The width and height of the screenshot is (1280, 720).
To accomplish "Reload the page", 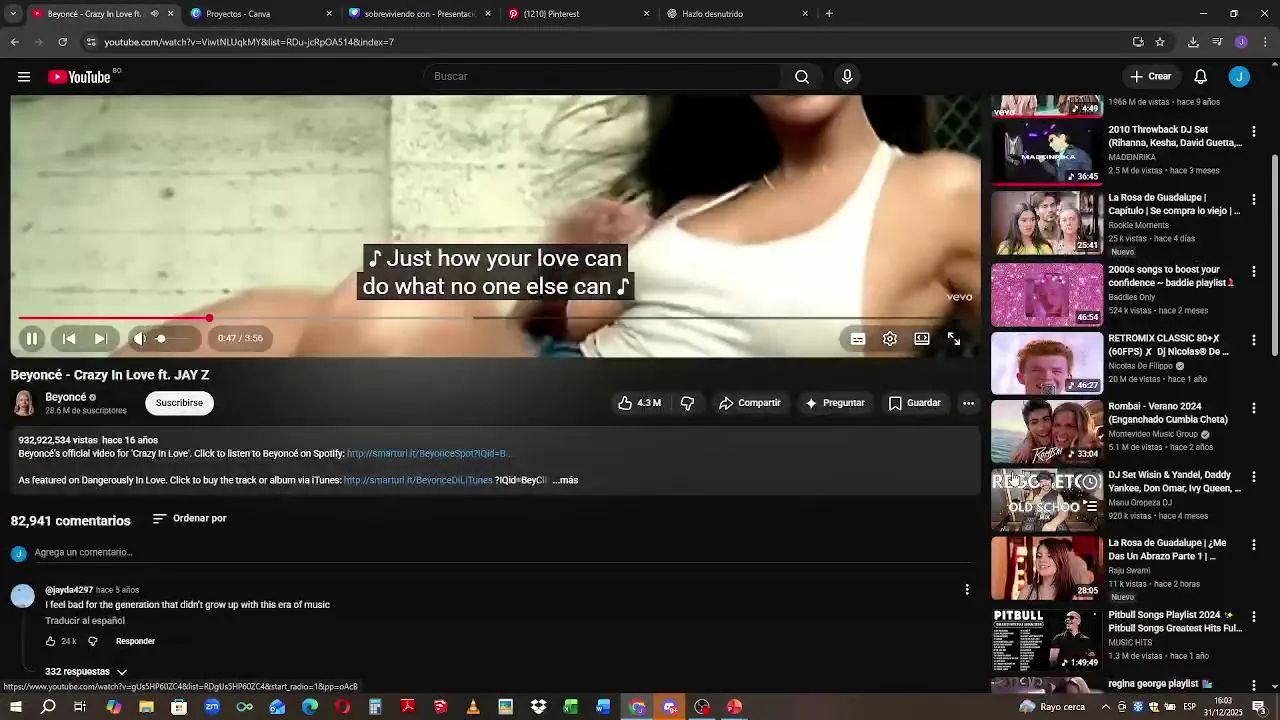I will click(62, 42).
